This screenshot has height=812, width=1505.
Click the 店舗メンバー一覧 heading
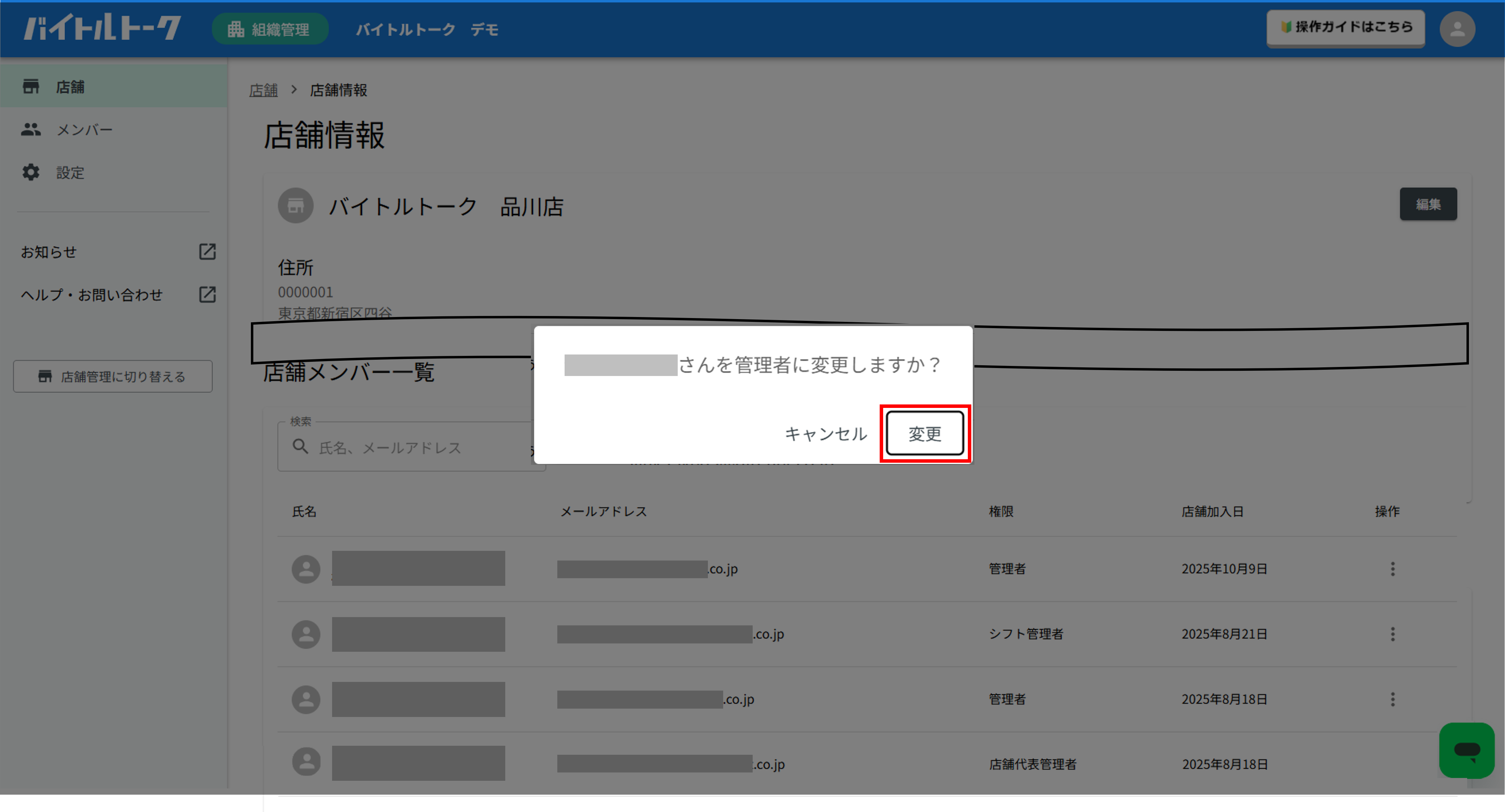pyautogui.click(x=348, y=372)
